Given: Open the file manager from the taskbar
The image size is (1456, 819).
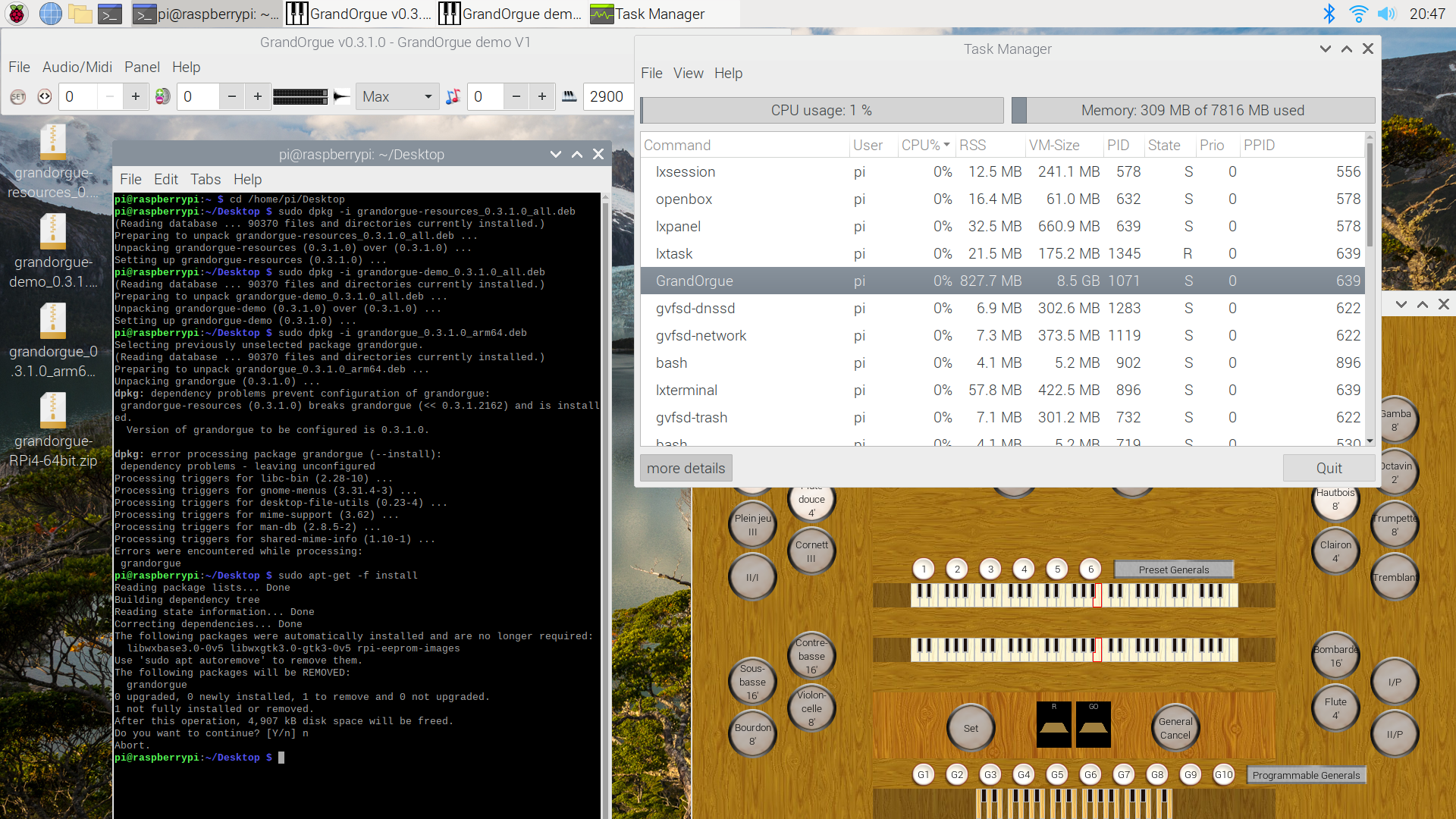Looking at the screenshot, I should 80,13.
